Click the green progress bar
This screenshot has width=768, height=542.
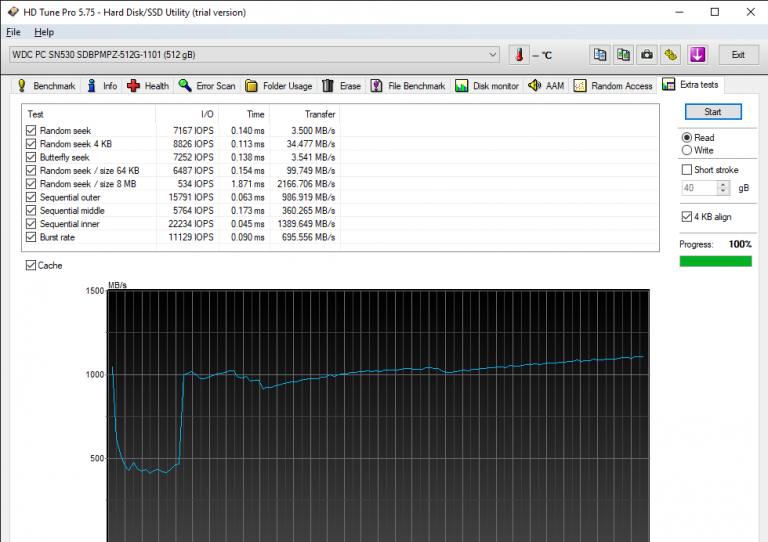pos(715,261)
